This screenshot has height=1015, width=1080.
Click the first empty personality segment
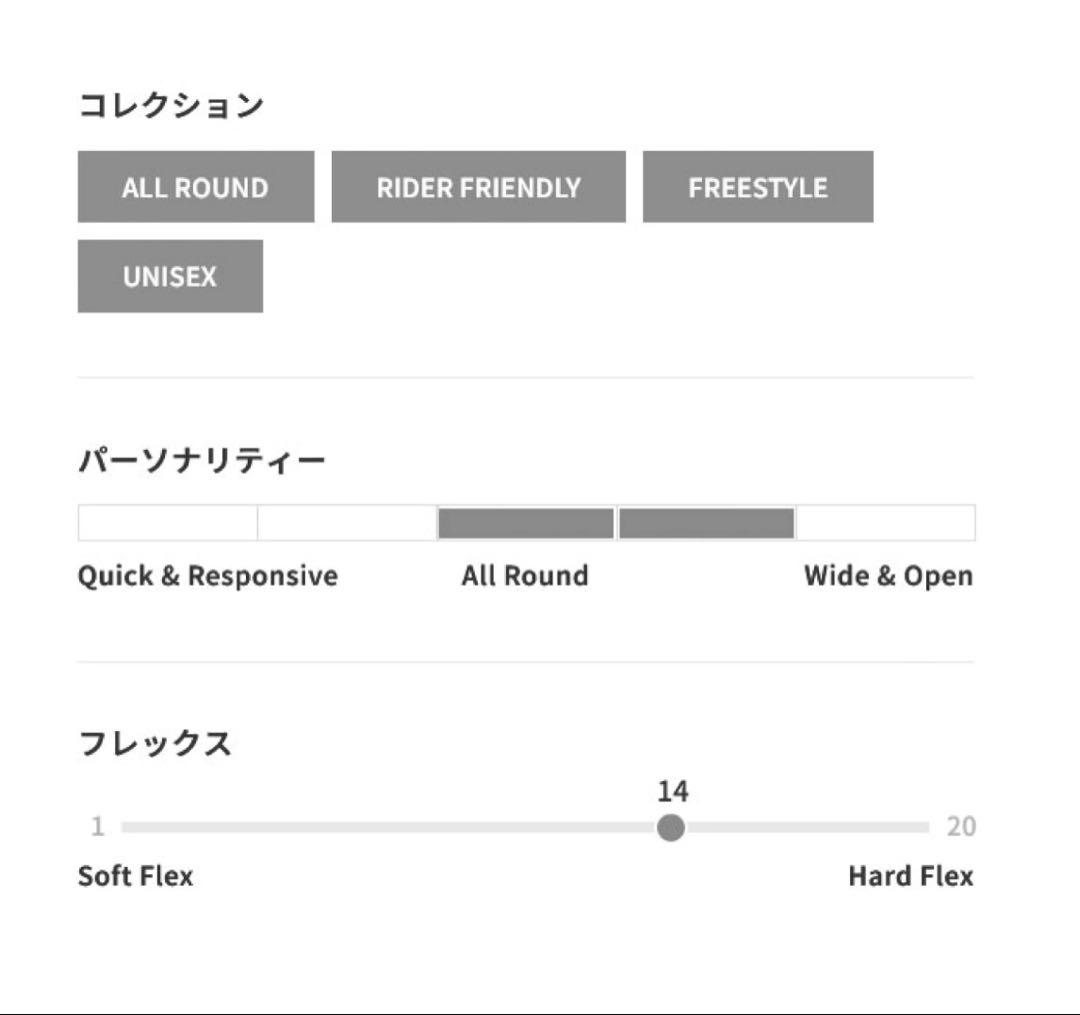[x=167, y=523]
